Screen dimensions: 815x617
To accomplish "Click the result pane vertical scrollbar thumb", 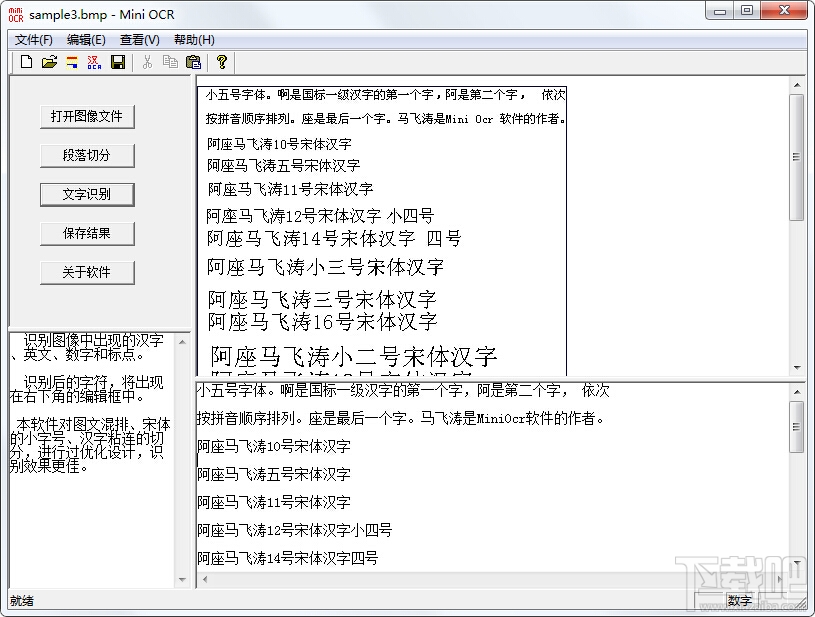I will tap(796, 427).
